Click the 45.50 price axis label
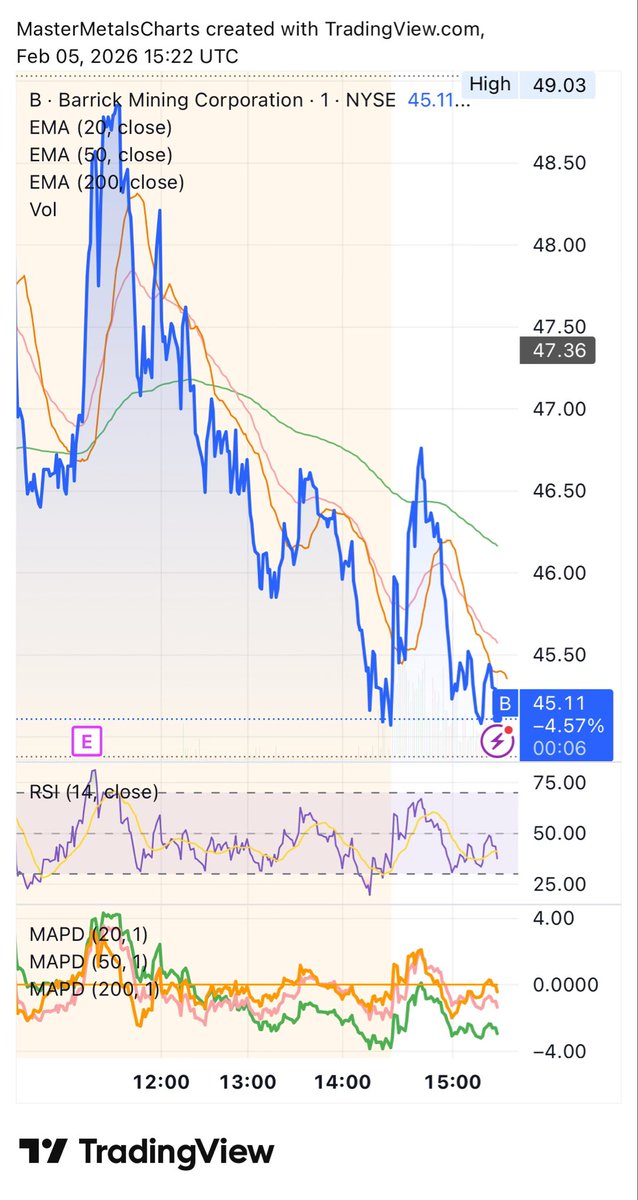This screenshot has height=1200, width=638. tap(560, 654)
